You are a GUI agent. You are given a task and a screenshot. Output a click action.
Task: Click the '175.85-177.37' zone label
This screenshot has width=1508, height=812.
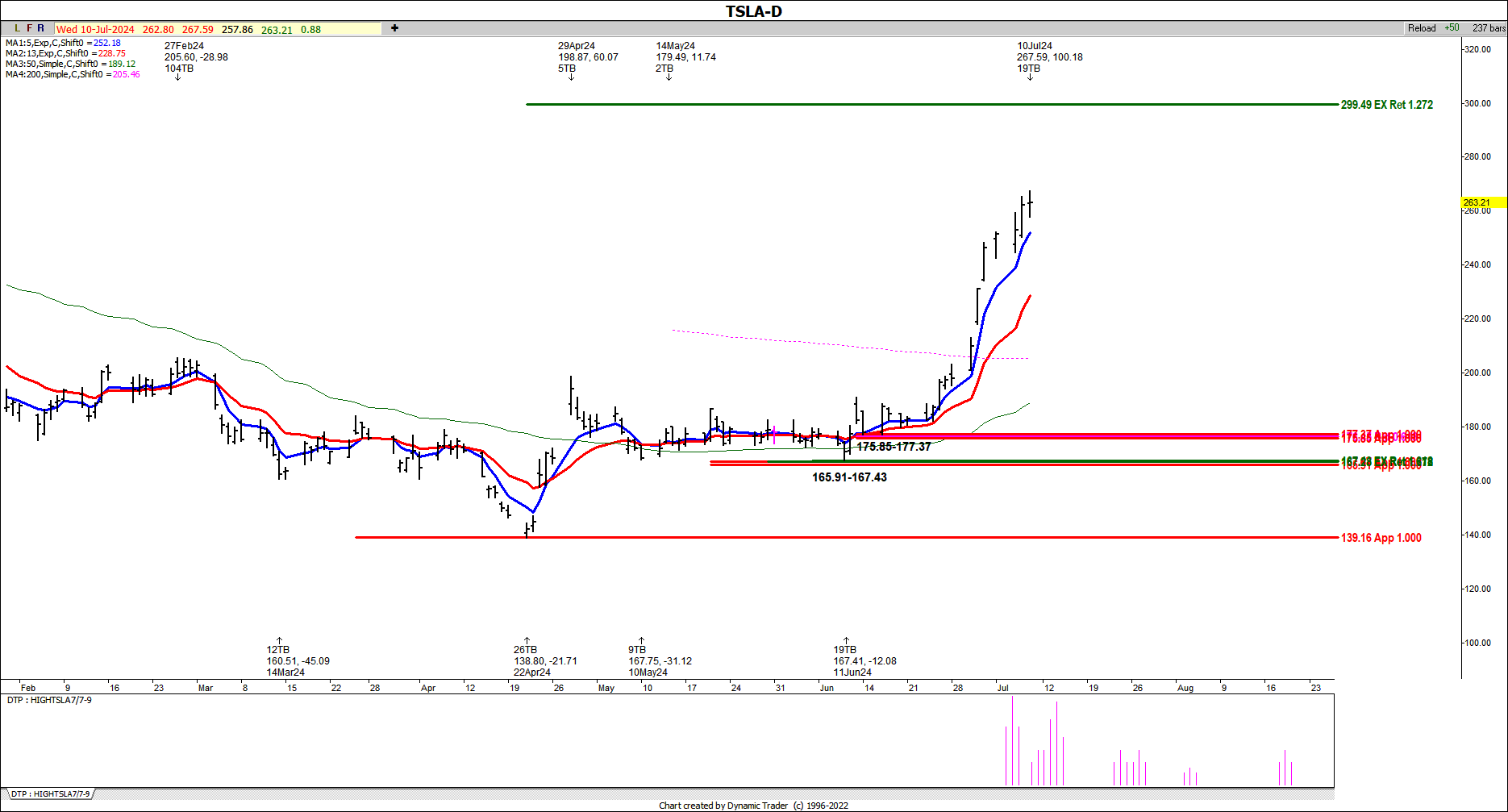coord(894,447)
